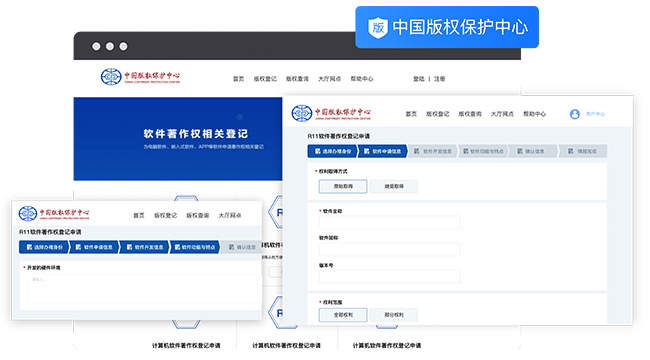650x360 pixels.
Task: Click the greyed 软件功能与特点 step icon
Action: pos(466,151)
